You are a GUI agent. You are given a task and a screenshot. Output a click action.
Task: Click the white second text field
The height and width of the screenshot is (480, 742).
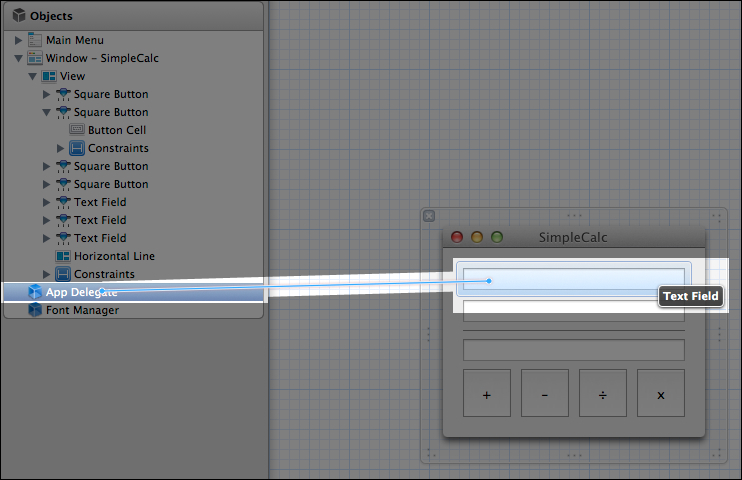(x=574, y=311)
